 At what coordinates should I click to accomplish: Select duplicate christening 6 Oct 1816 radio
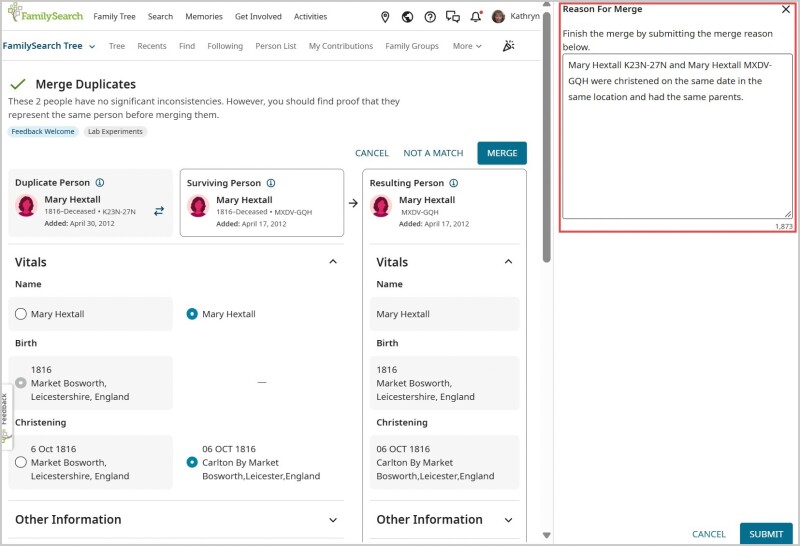point(21,462)
